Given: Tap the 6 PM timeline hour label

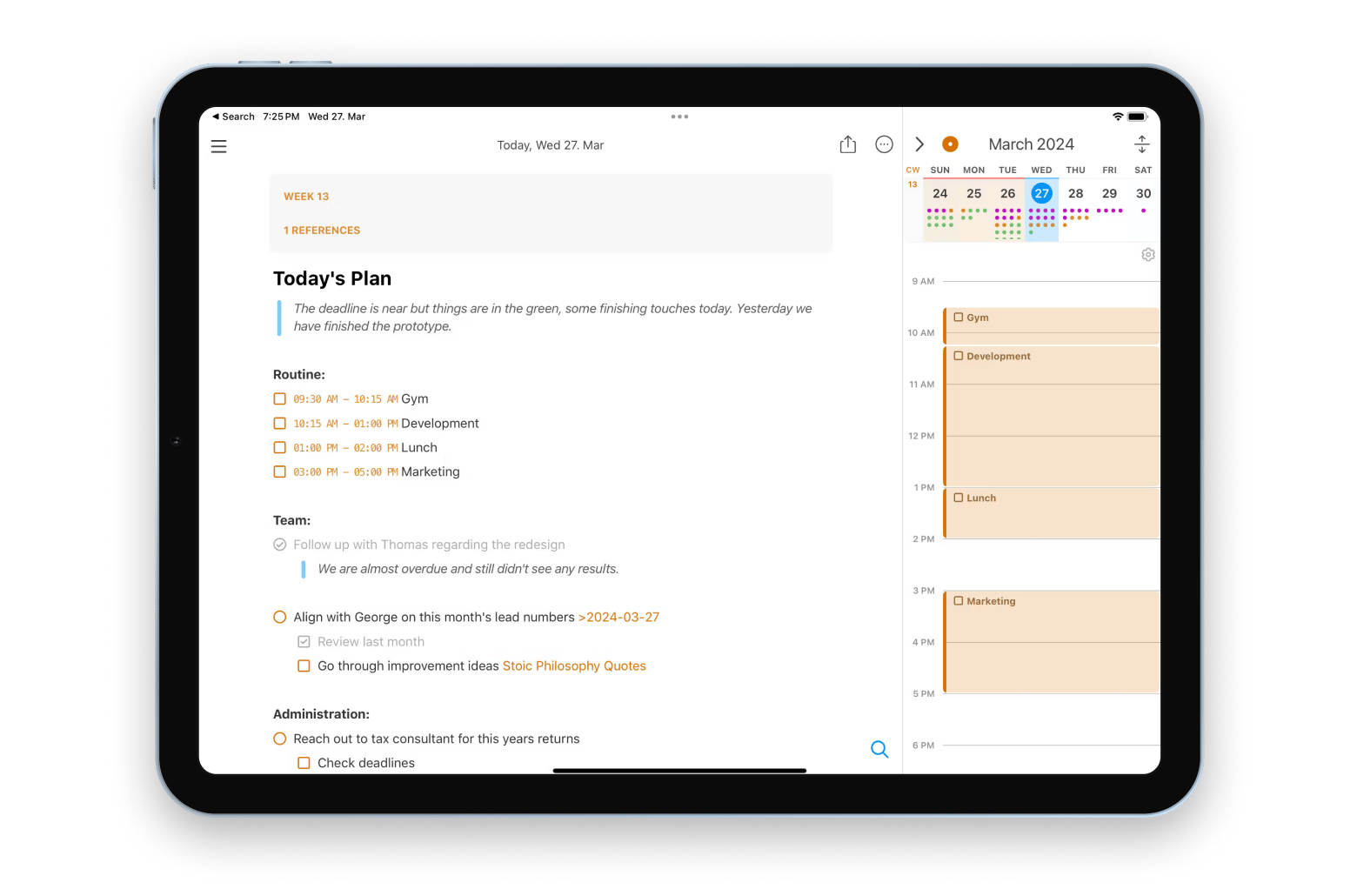Looking at the screenshot, I should click(923, 746).
